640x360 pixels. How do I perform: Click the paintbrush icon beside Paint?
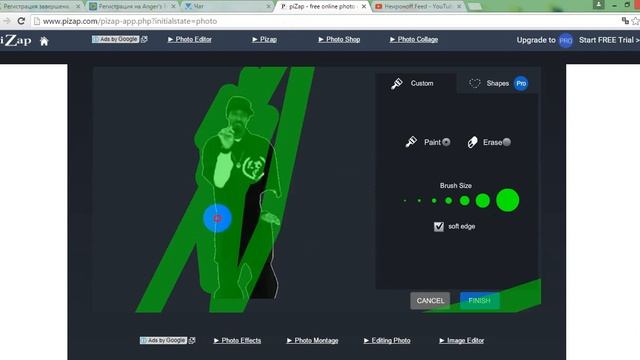411,142
